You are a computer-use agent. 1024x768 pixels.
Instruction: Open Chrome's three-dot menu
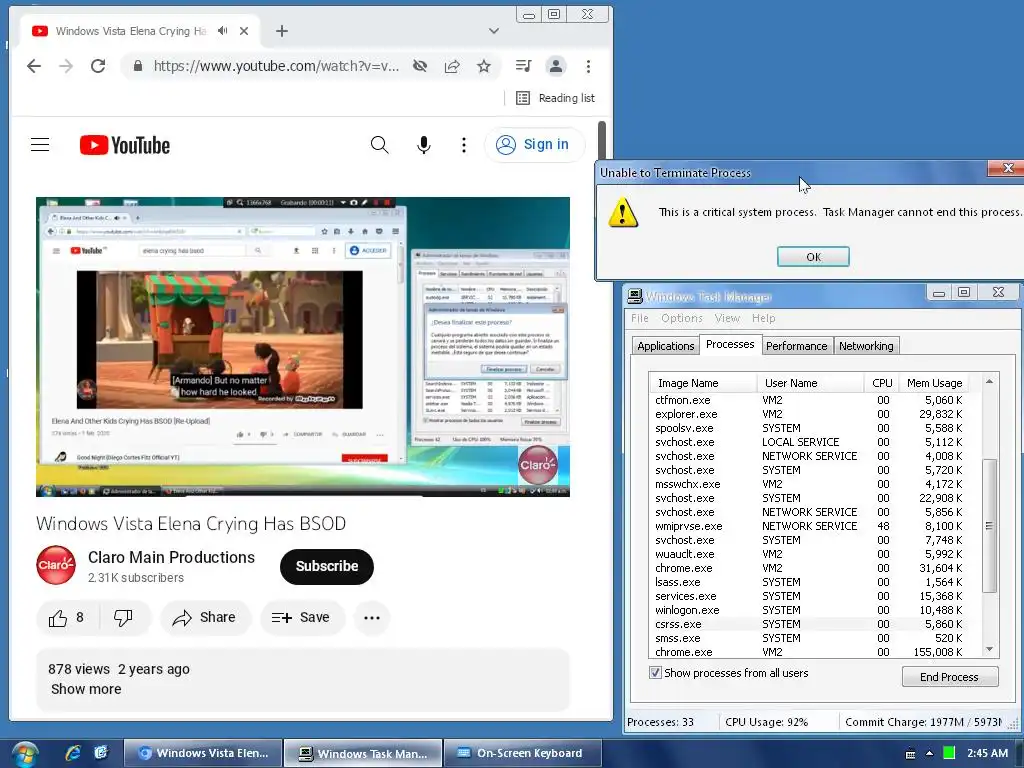588,66
